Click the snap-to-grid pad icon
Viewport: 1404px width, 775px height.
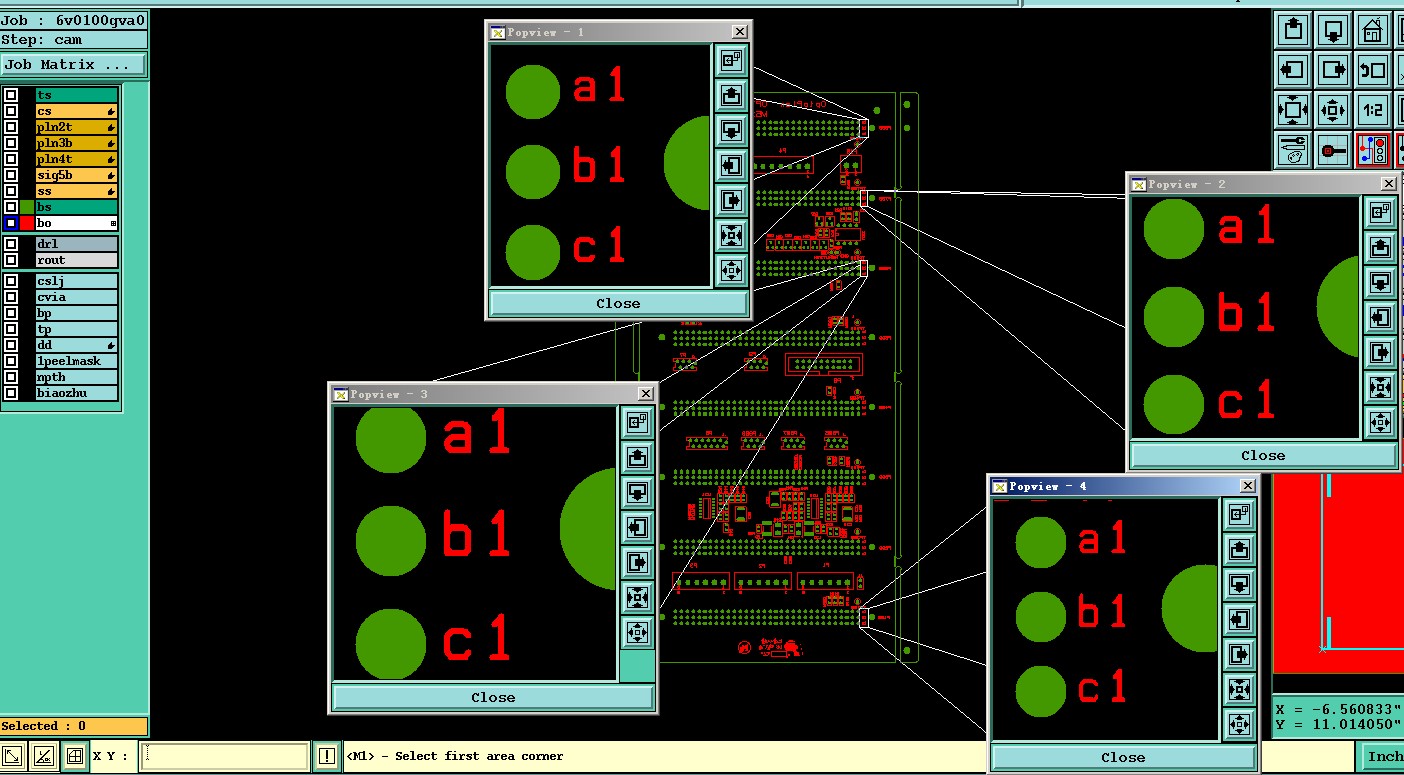pos(1332,150)
